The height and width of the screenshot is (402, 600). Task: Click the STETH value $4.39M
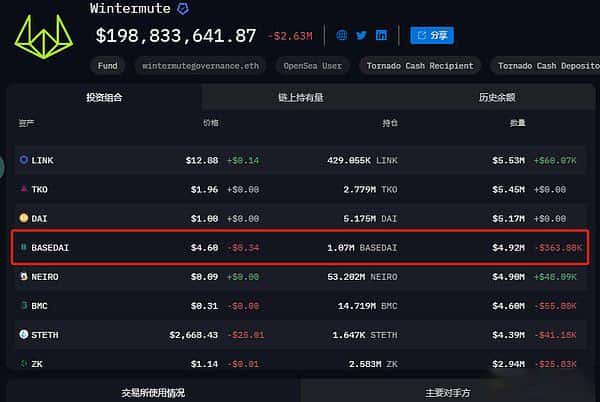pyautogui.click(x=509, y=335)
